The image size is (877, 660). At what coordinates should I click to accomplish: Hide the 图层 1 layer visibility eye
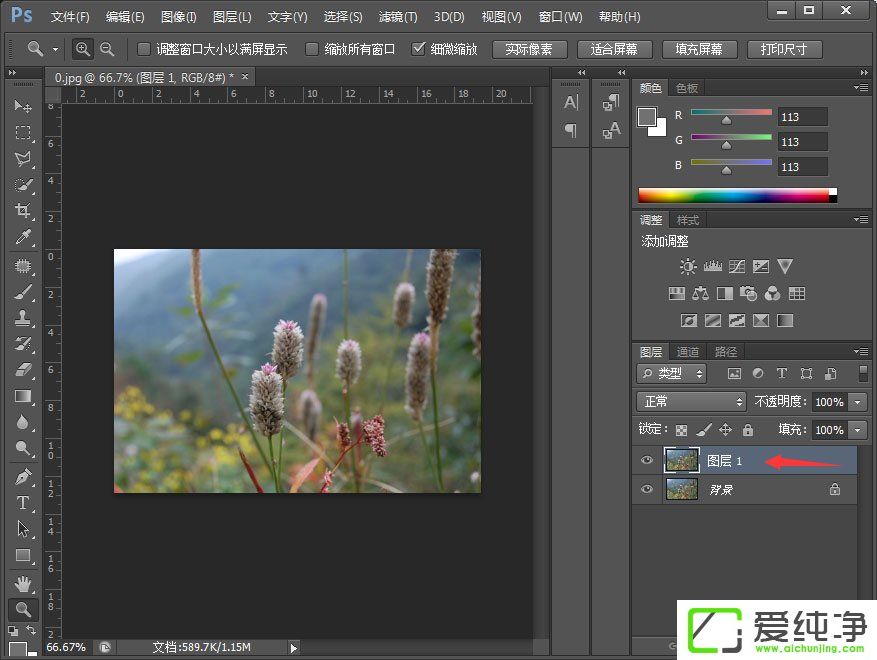pyautogui.click(x=647, y=461)
